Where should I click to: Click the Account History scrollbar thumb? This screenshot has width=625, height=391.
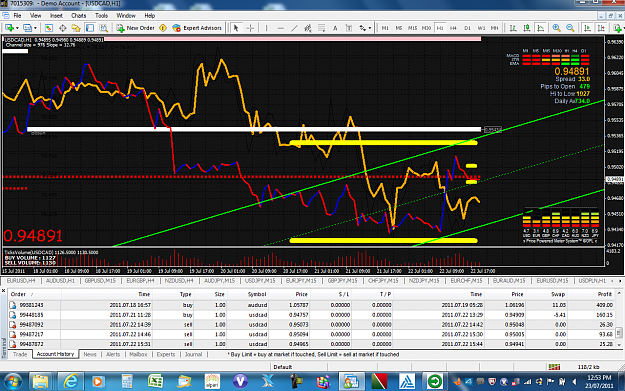619,332
